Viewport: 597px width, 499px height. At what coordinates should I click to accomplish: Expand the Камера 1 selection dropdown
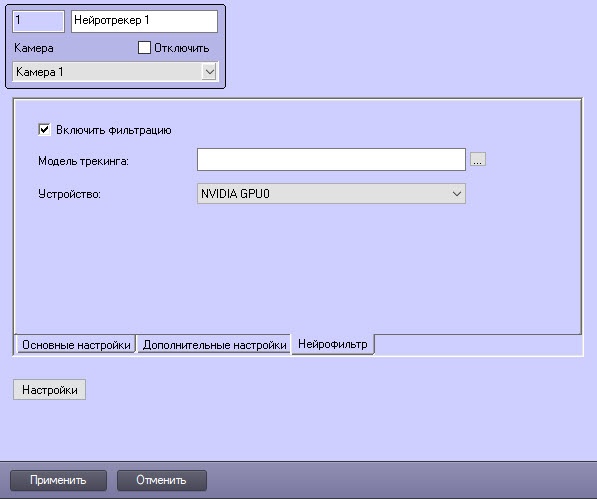click(116, 72)
